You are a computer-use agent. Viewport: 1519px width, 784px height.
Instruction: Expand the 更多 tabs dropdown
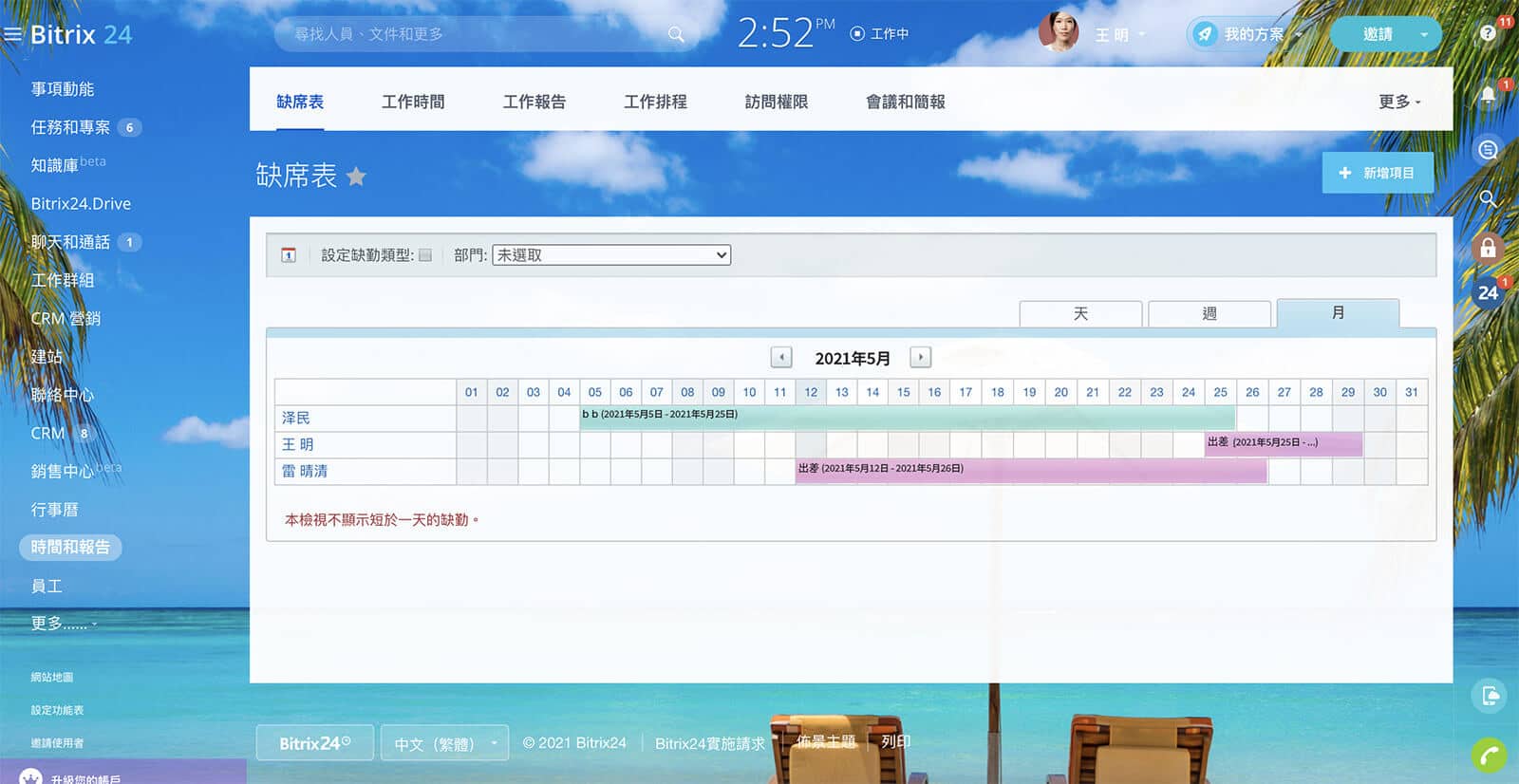(1400, 102)
